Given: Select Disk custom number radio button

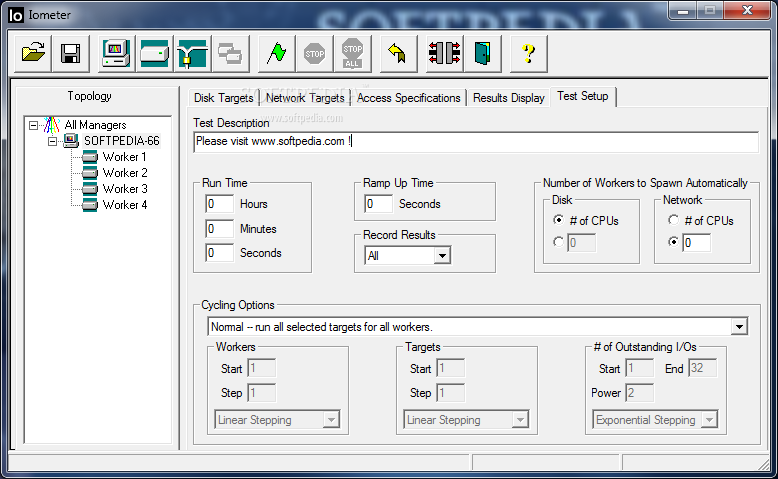Looking at the screenshot, I should tap(559, 242).
